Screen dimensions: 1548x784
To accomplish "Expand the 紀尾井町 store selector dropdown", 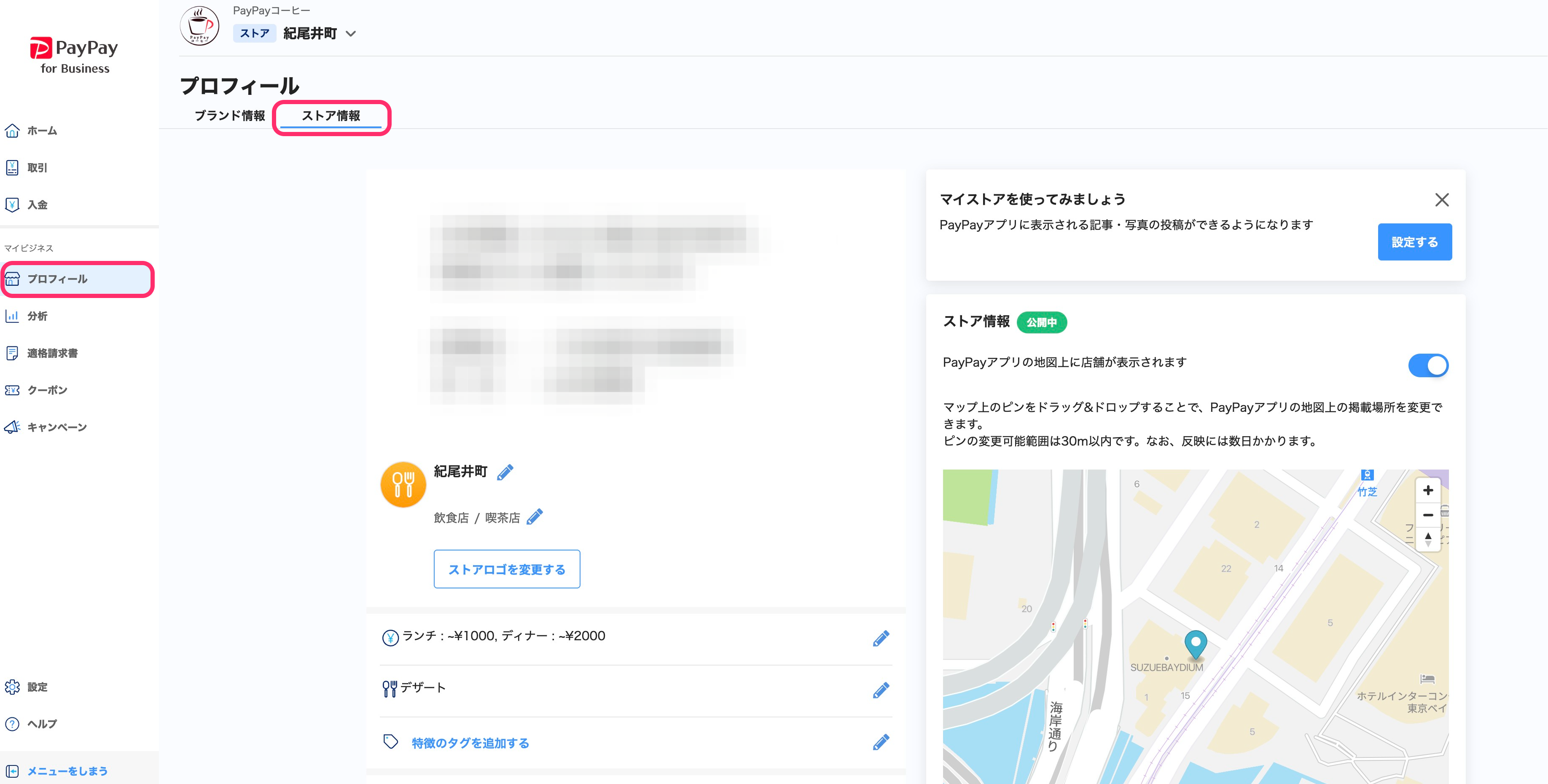I will (x=351, y=34).
